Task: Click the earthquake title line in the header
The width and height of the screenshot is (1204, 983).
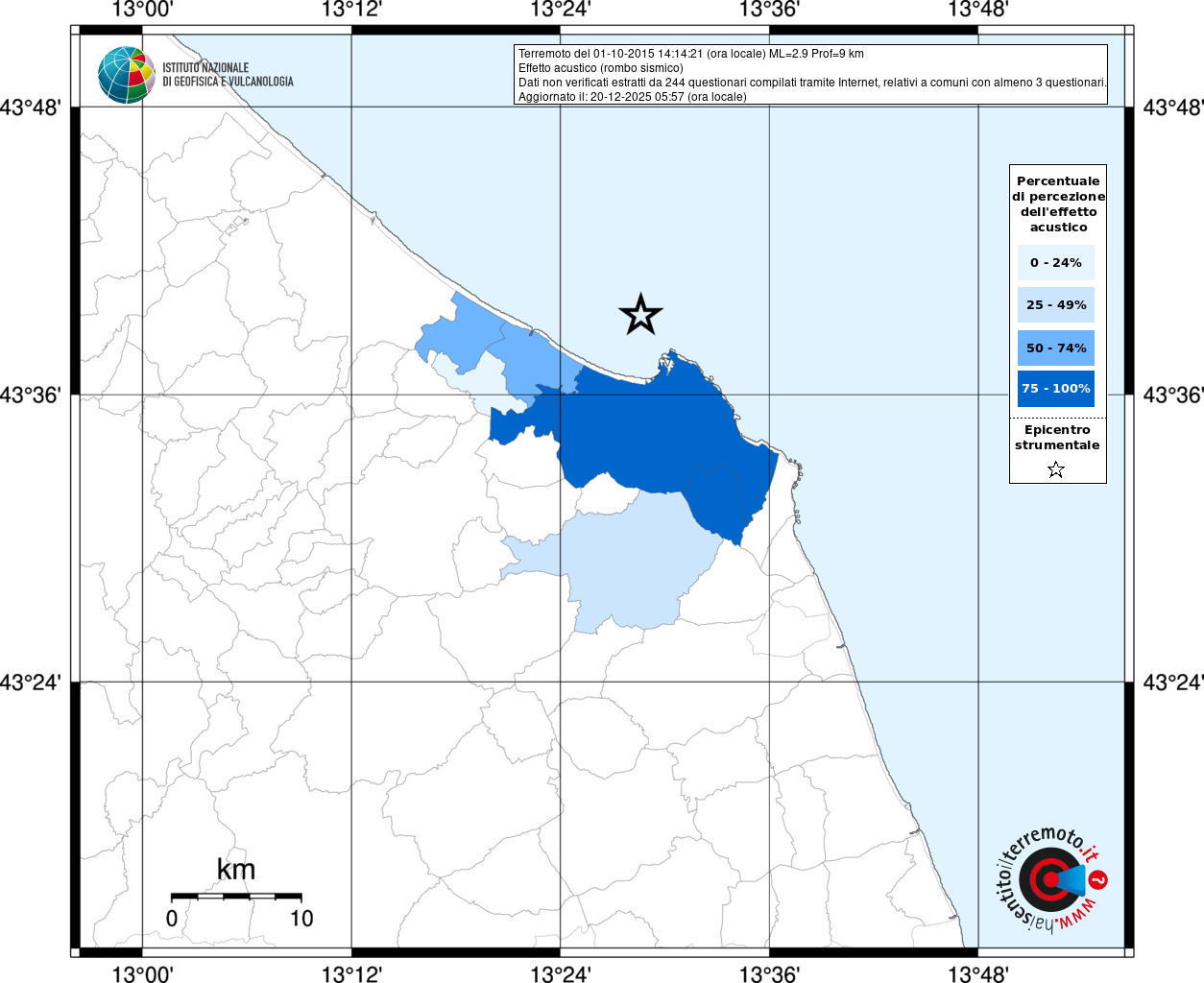Action: [690, 54]
